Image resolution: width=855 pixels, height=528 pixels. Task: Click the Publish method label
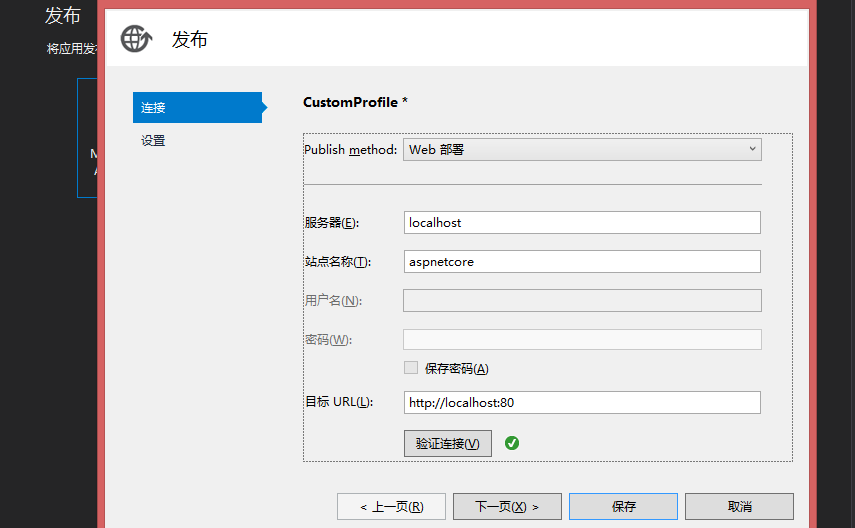[x=350, y=149]
